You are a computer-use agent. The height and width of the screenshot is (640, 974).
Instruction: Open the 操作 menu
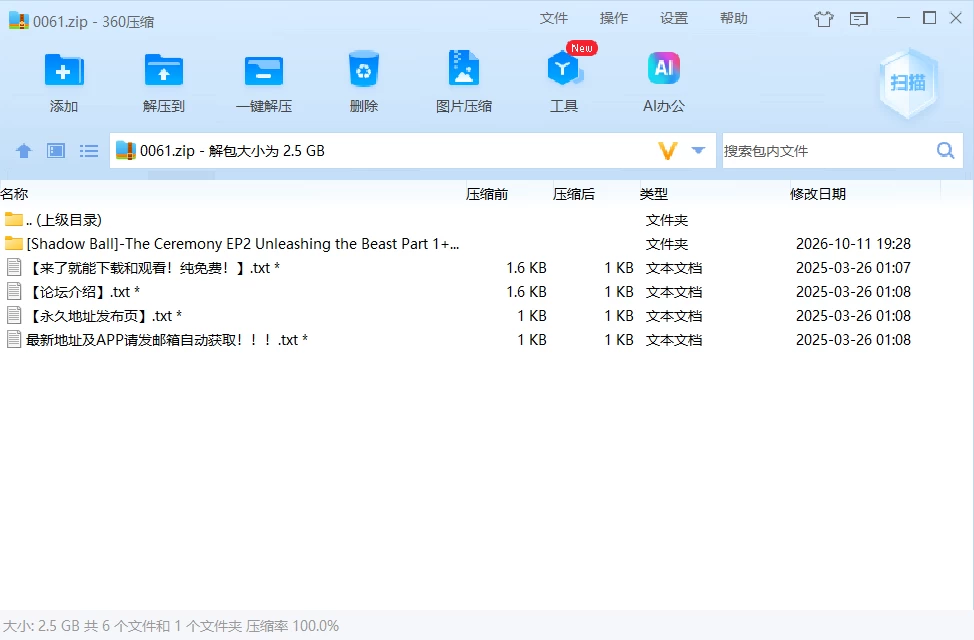614,18
